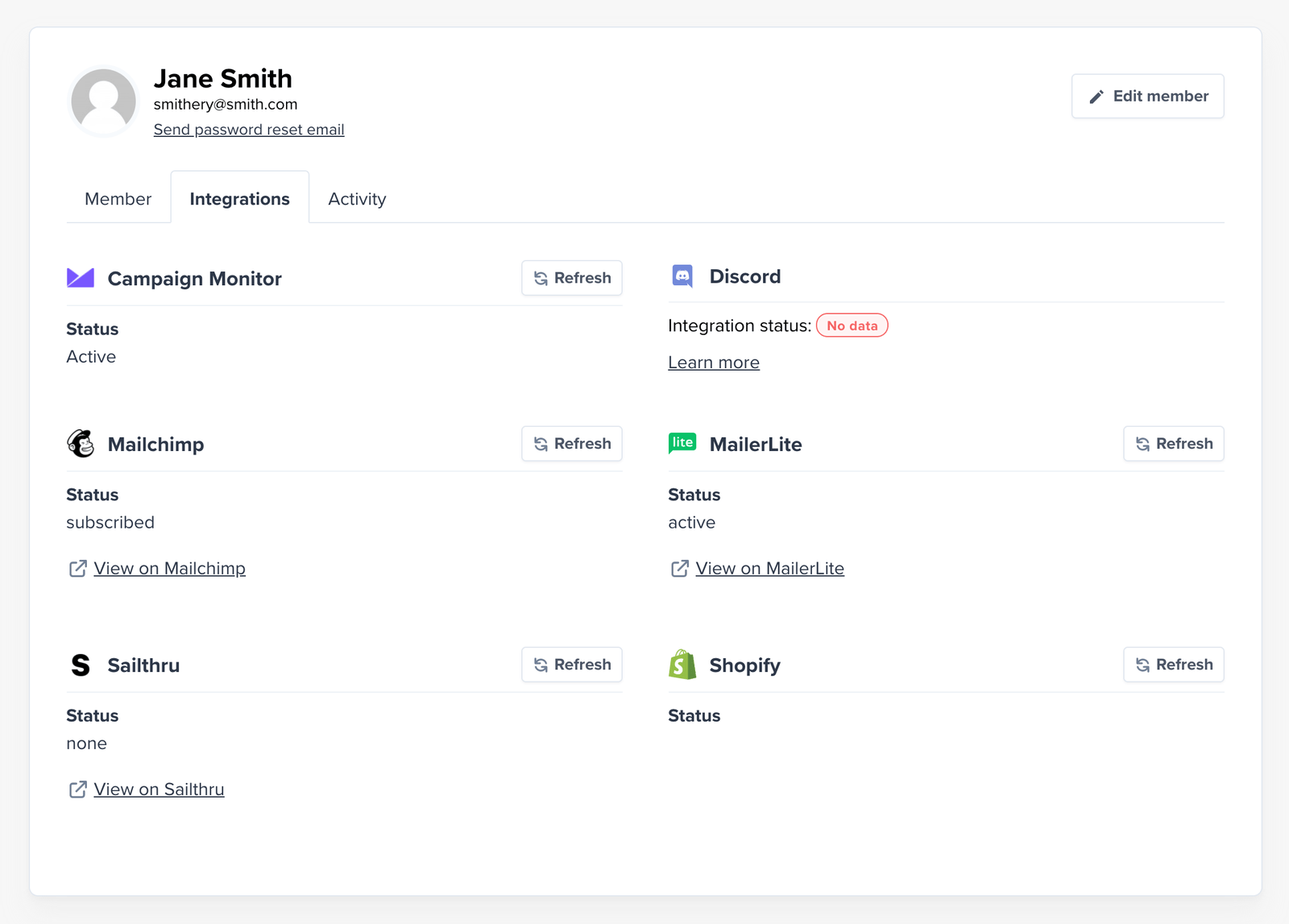This screenshot has height=924, width=1289.
Task: Click the external link icon beside View on MailerLite
Action: point(679,568)
